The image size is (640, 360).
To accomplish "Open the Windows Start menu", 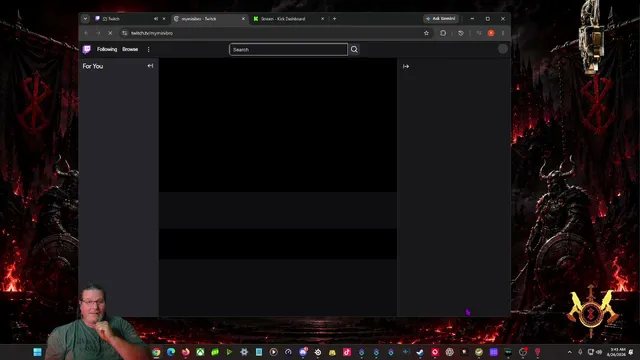I will pos(37,352).
